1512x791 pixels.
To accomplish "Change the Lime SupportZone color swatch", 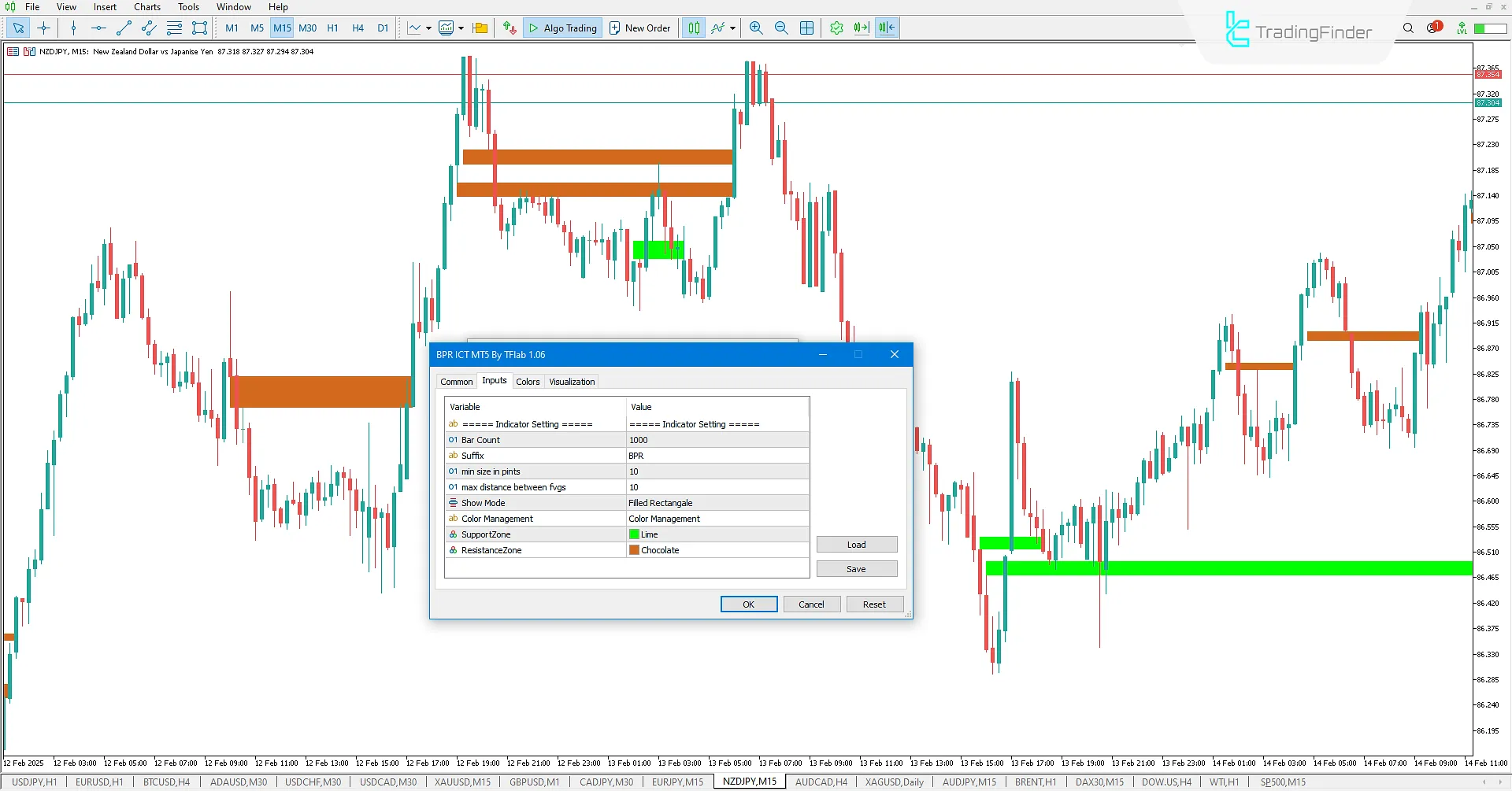I will [634, 534].
